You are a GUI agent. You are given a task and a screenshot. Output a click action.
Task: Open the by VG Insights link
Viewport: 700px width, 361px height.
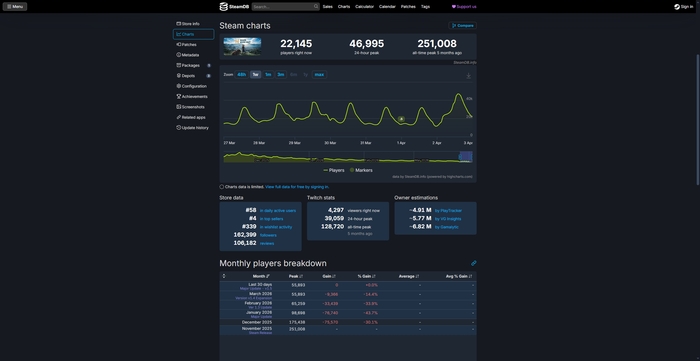click(x=448, y=219)
